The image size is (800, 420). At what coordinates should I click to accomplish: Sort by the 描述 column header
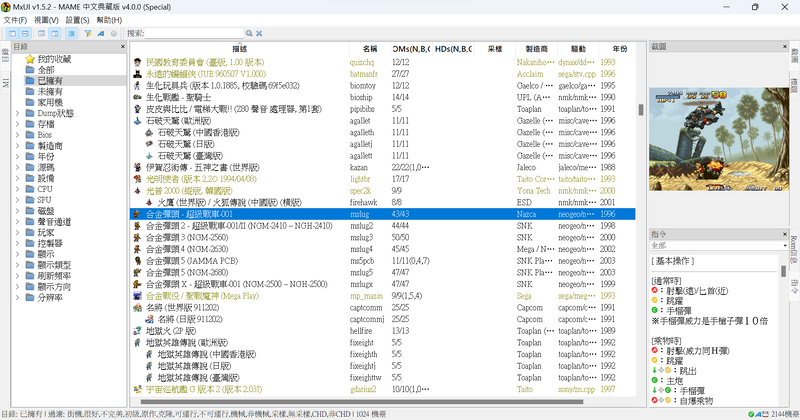(x=239, y=49)
